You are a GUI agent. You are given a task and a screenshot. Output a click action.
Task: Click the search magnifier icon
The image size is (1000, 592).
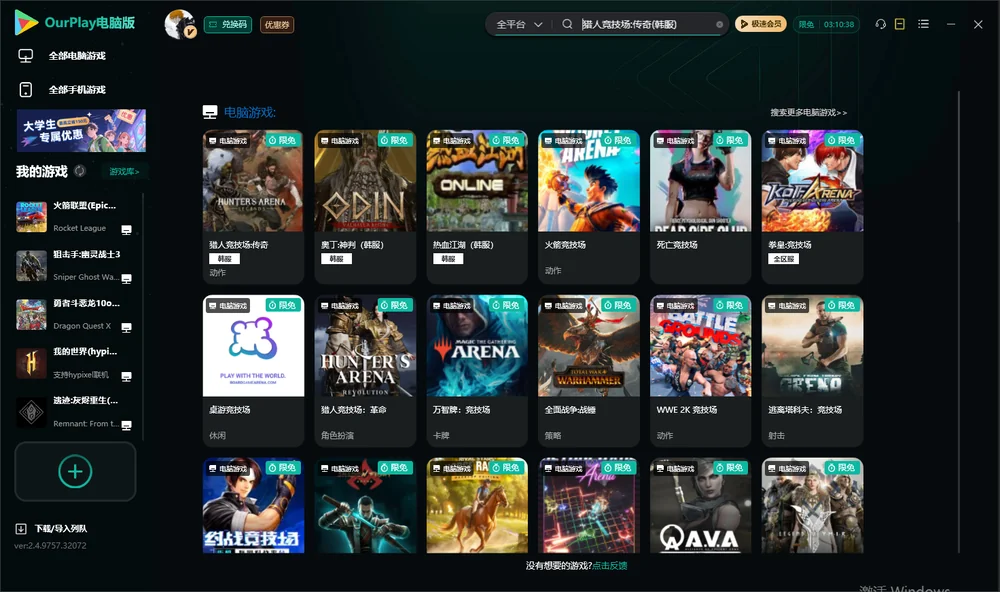coord(567,24)
